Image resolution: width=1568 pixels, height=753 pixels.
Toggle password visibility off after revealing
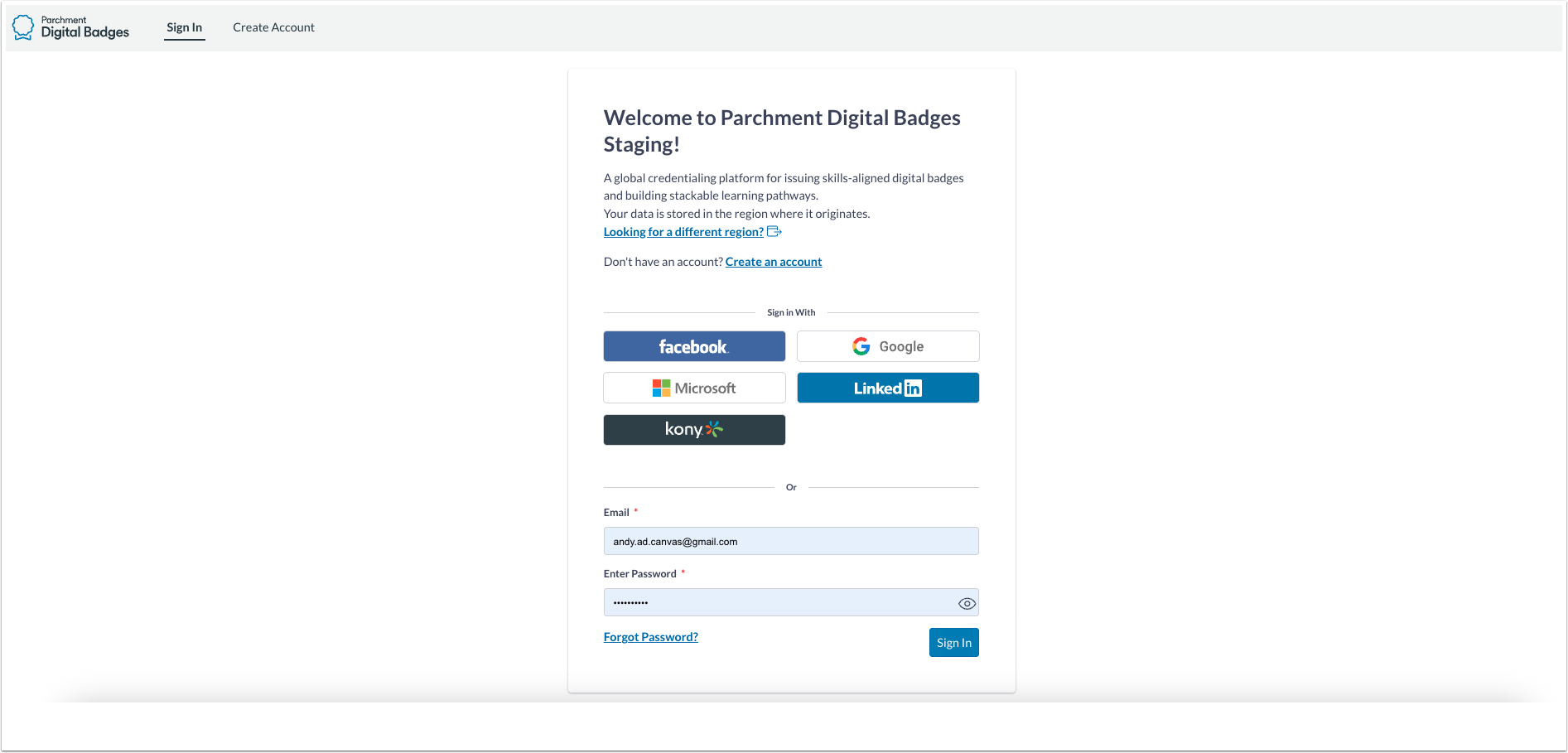(x=966, y=602)
